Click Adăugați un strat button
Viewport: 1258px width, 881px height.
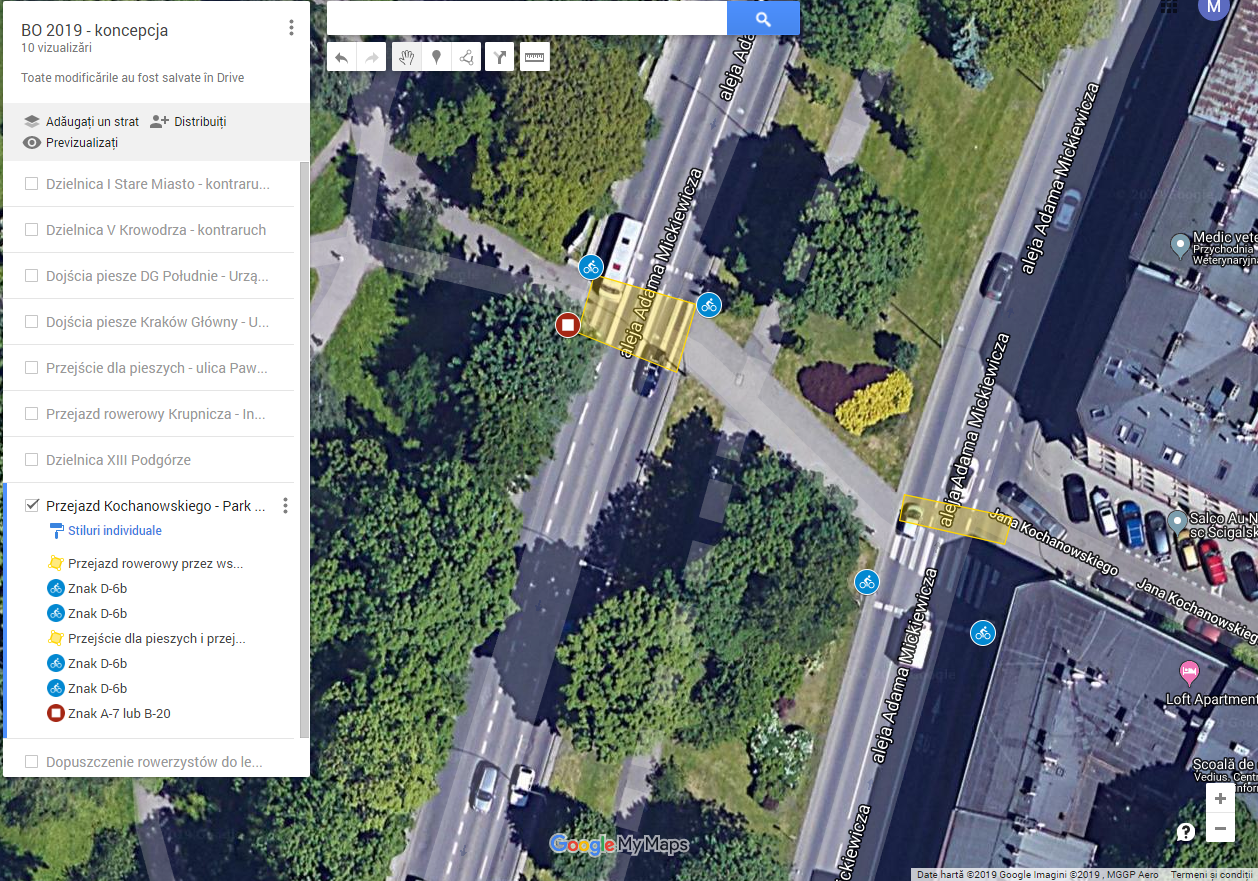[x=81, y=122]
